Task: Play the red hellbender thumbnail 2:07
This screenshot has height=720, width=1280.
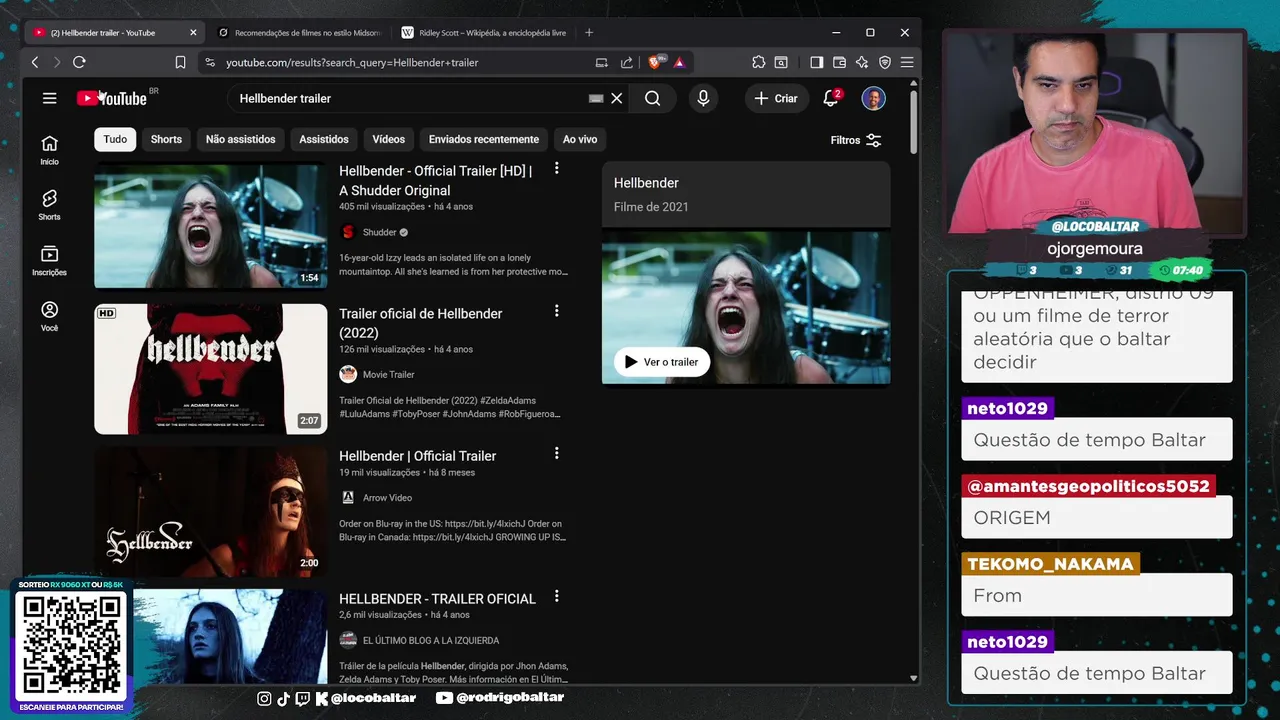Action: pos(210,369)
